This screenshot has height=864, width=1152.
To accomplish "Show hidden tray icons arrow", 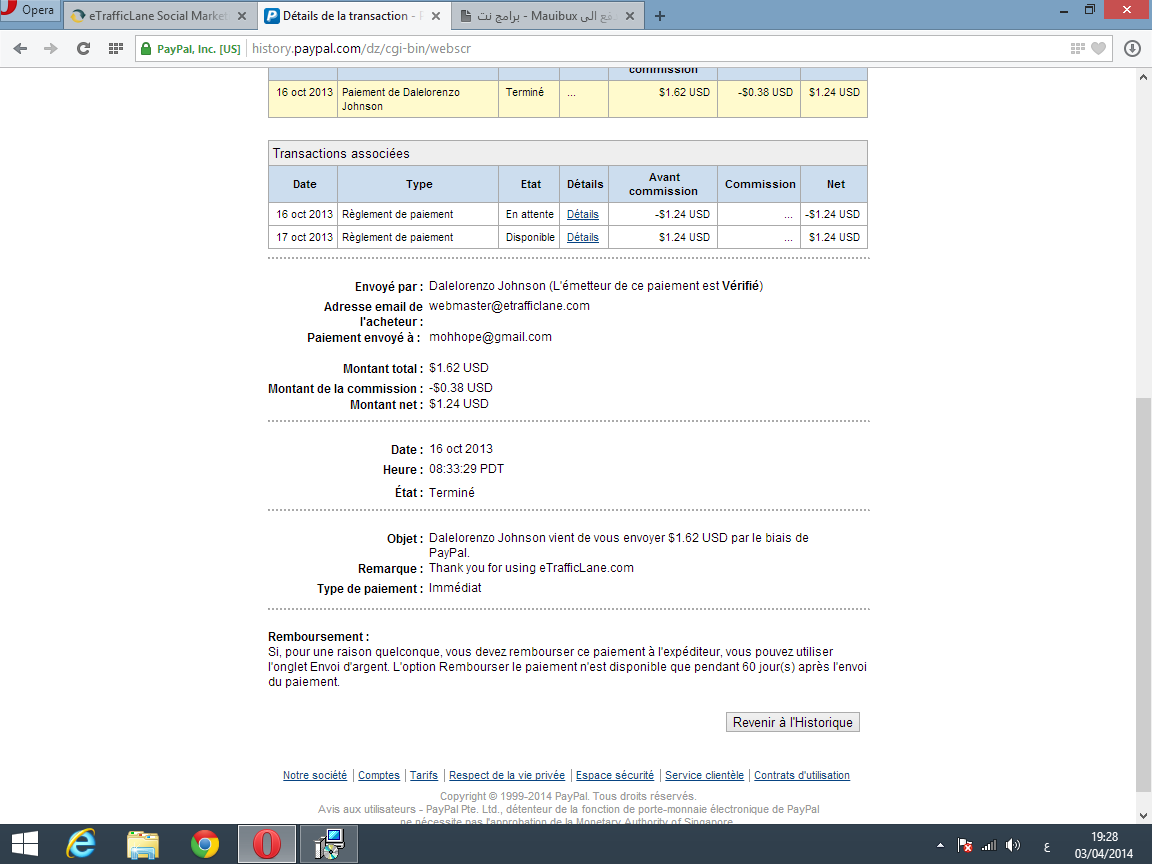I will 940,845.
